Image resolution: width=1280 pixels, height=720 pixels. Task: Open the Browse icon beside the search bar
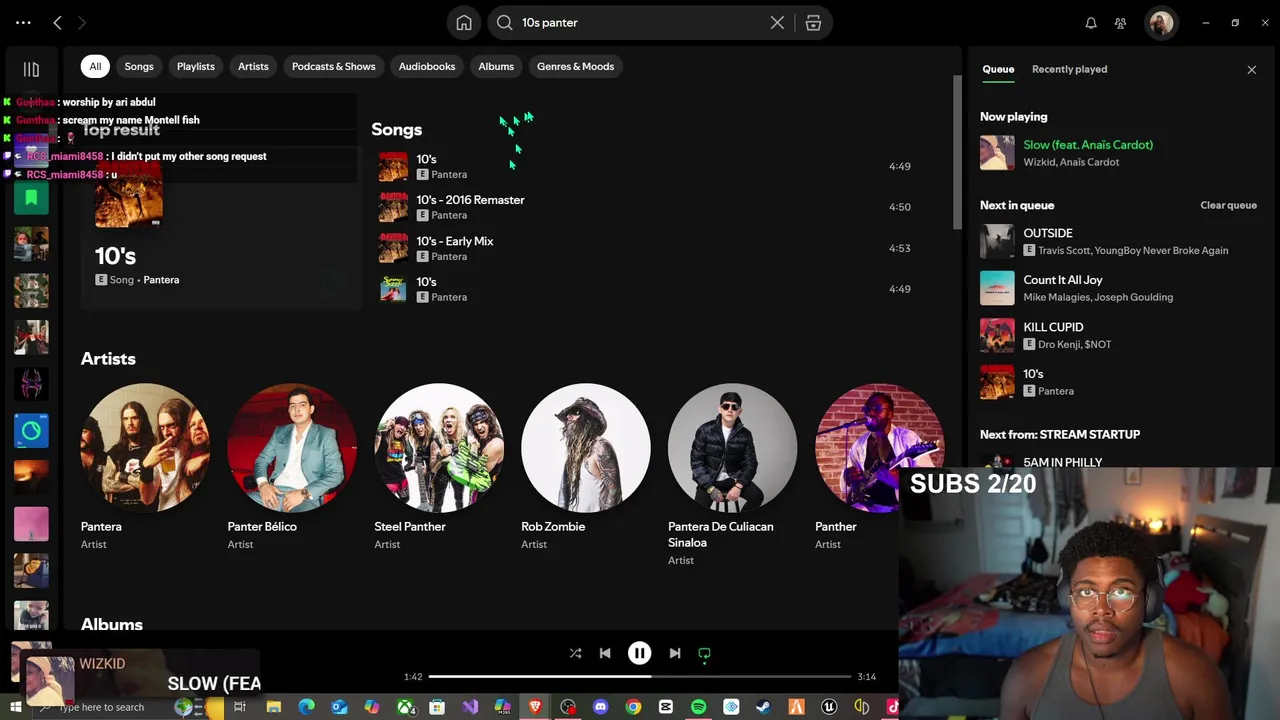click(813, 23)
